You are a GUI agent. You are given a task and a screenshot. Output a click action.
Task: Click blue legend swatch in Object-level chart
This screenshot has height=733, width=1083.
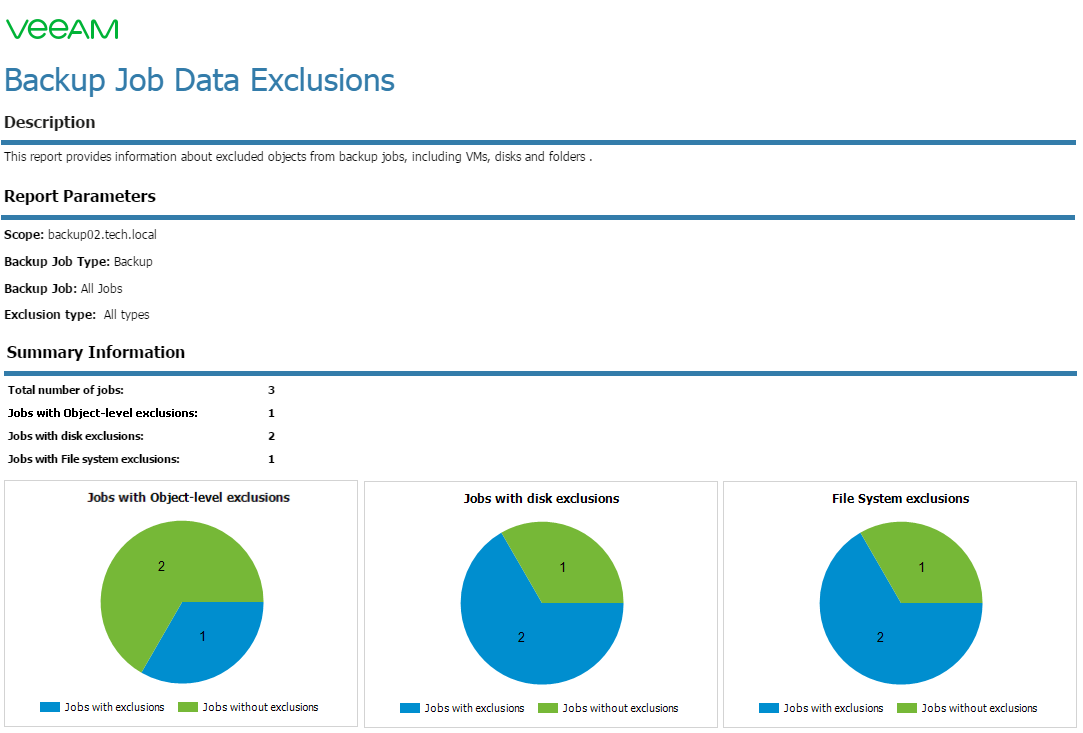tap(50, 707)
